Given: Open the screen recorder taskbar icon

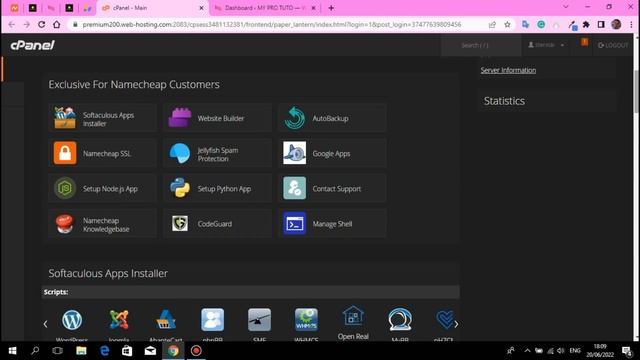Looking at the screenshot, I should (196, 351).
